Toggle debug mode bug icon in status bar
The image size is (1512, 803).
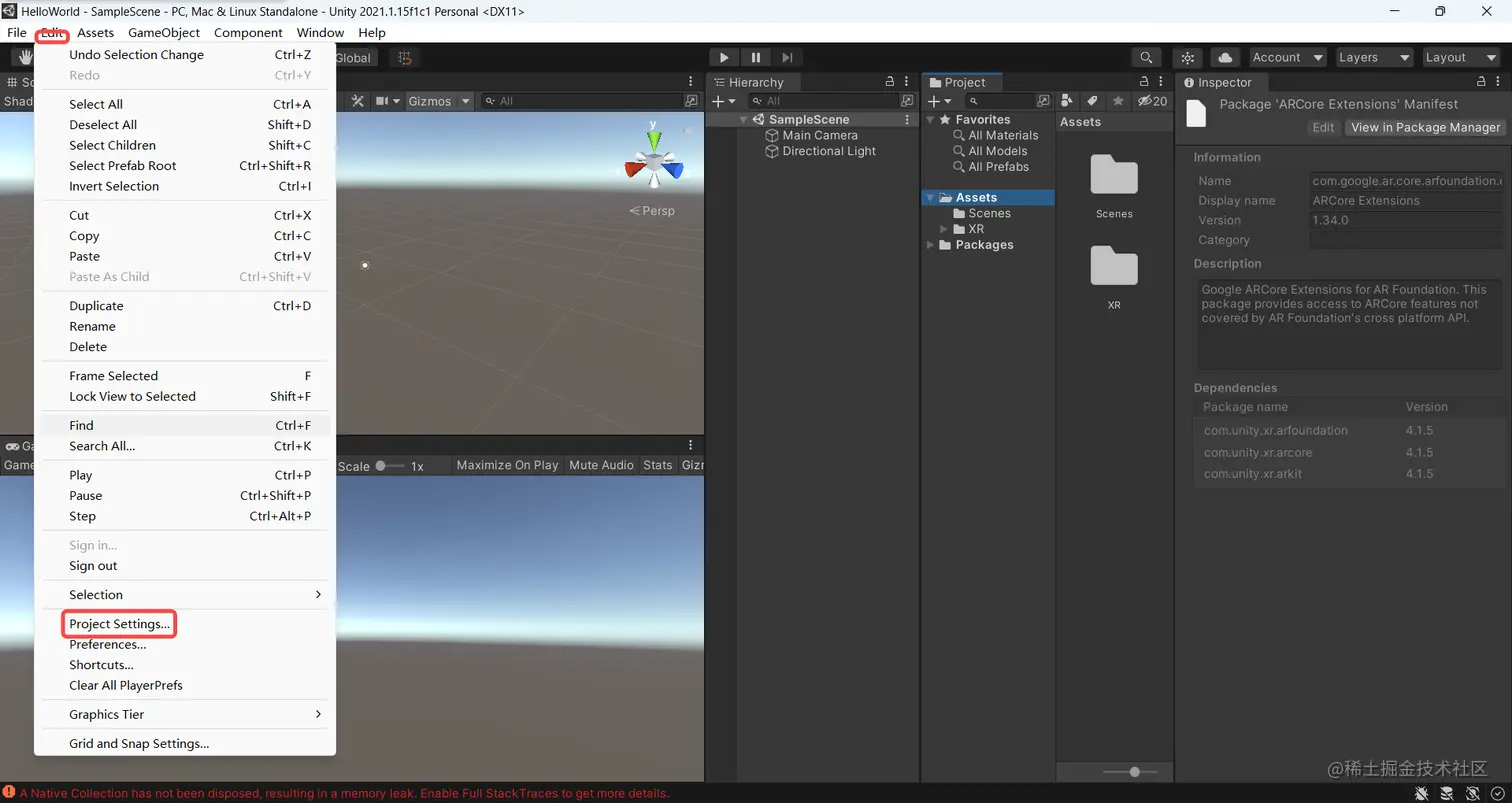click(x=1421, y=793)
